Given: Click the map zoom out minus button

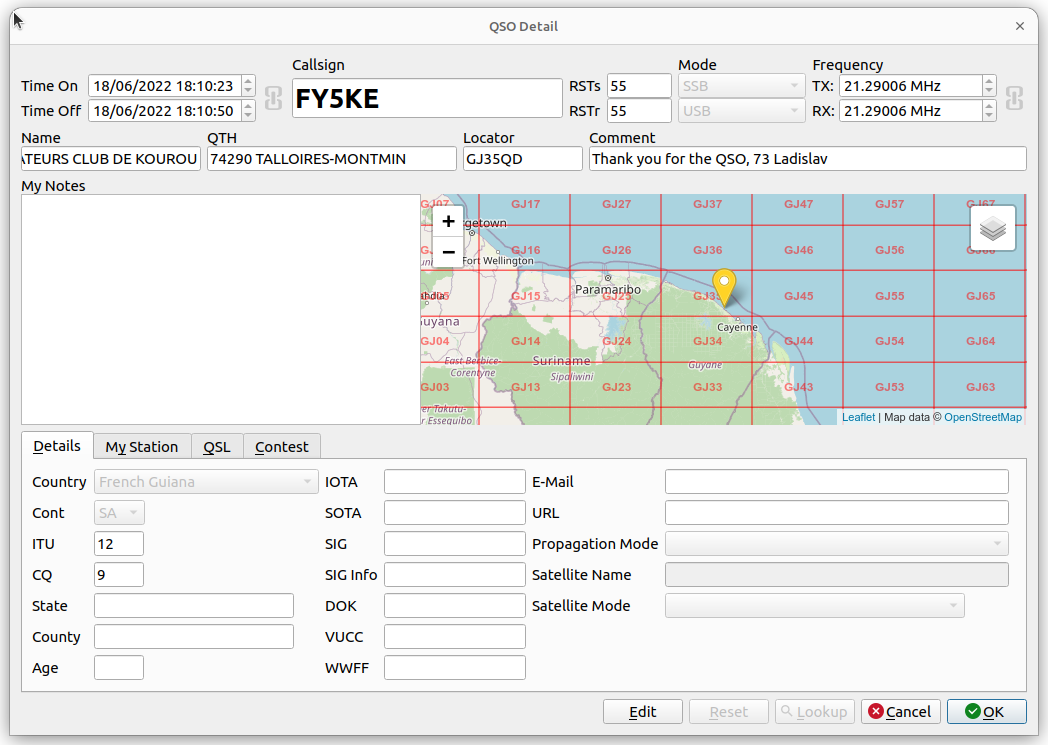Looking at the screenshot, I should pyautogui.click(x=448, y=253).
